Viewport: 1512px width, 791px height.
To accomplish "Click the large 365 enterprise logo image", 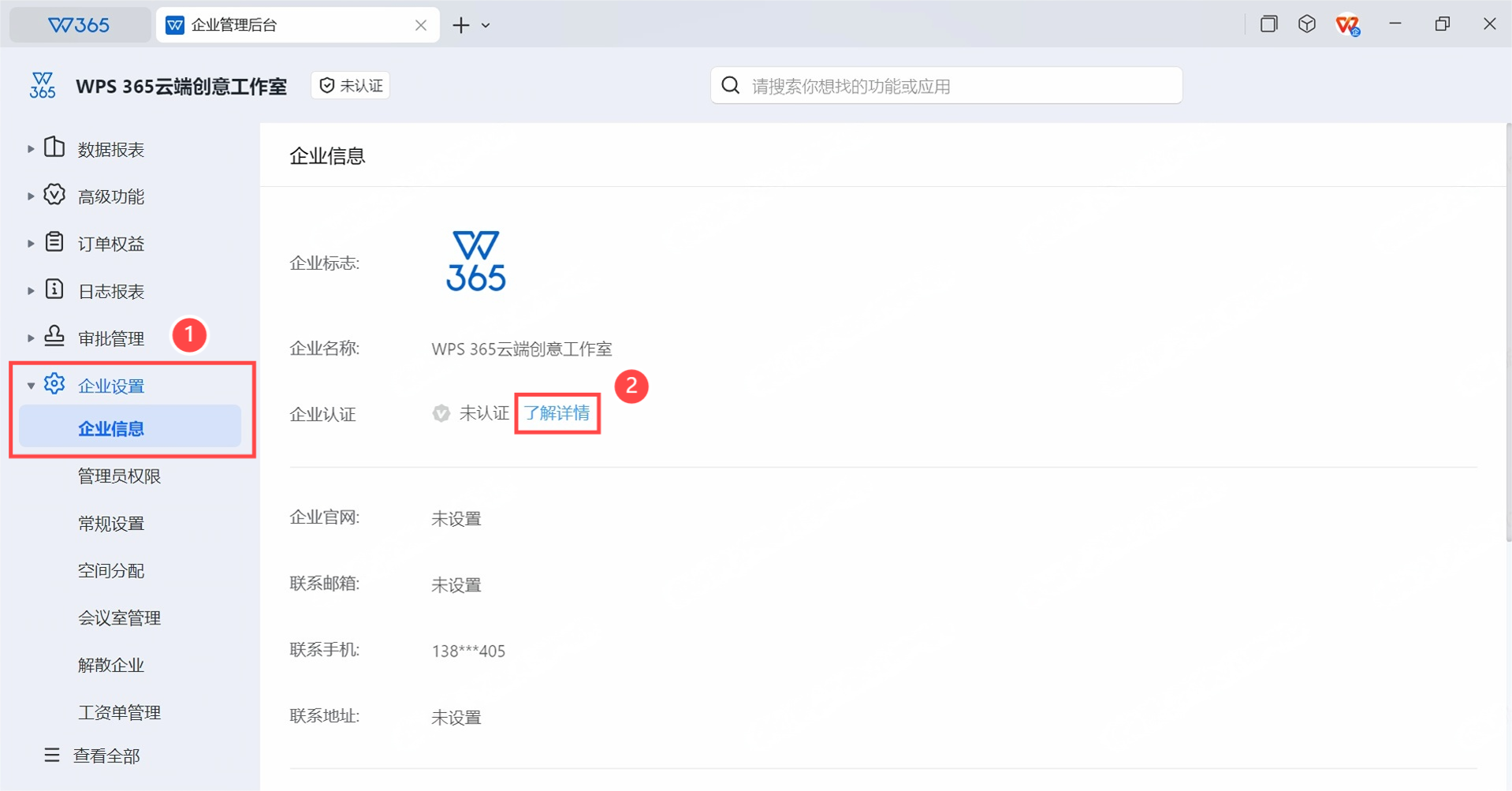I will pos(476,261).
